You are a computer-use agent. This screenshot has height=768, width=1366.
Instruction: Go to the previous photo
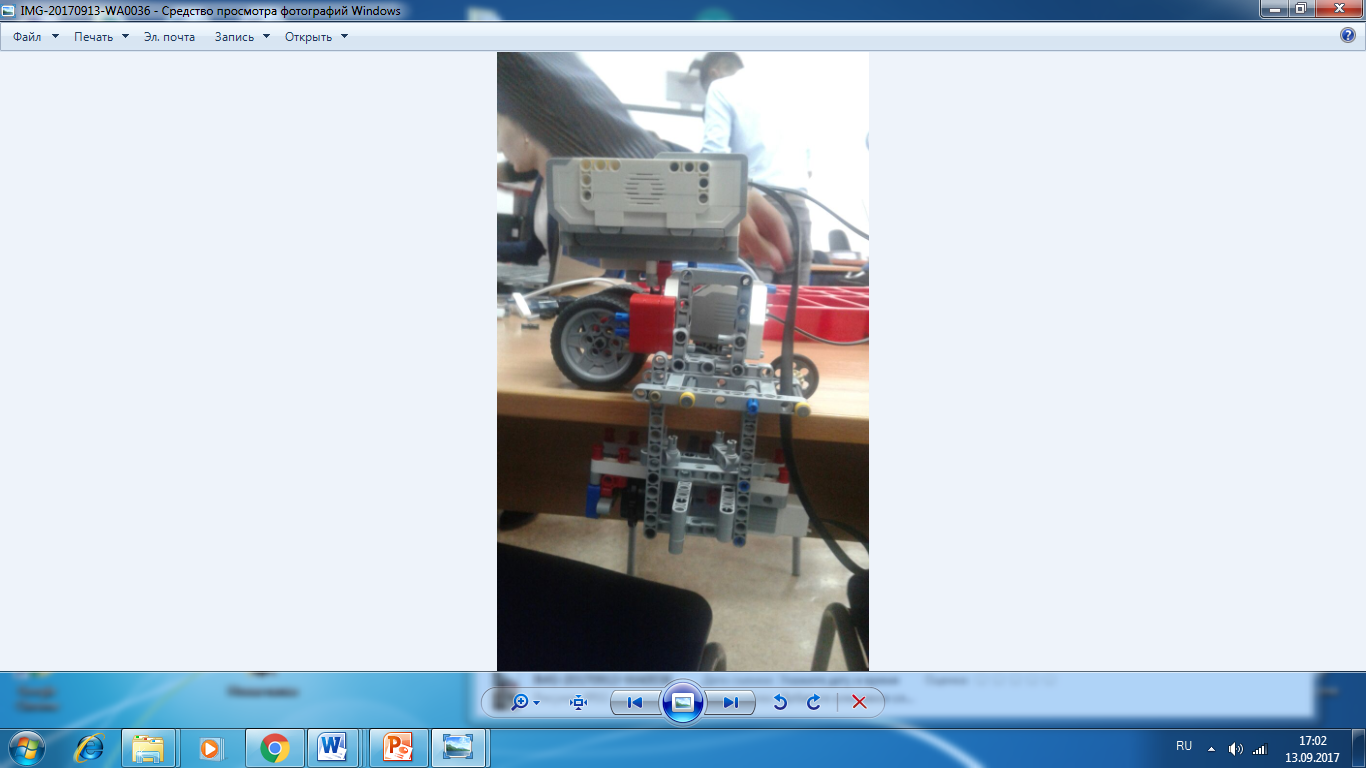pos(634,702)
